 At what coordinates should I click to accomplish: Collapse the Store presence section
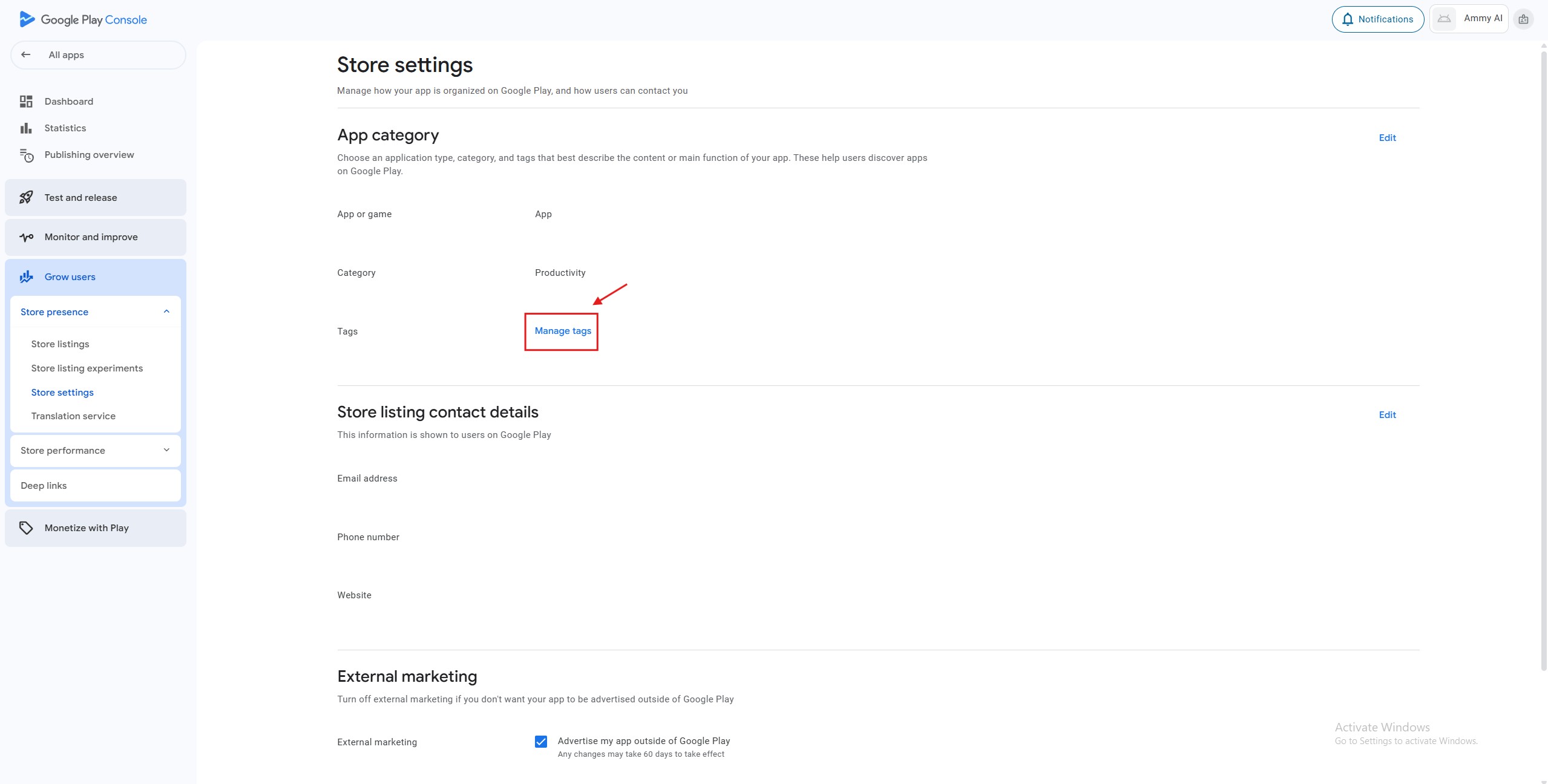(166, 312)
